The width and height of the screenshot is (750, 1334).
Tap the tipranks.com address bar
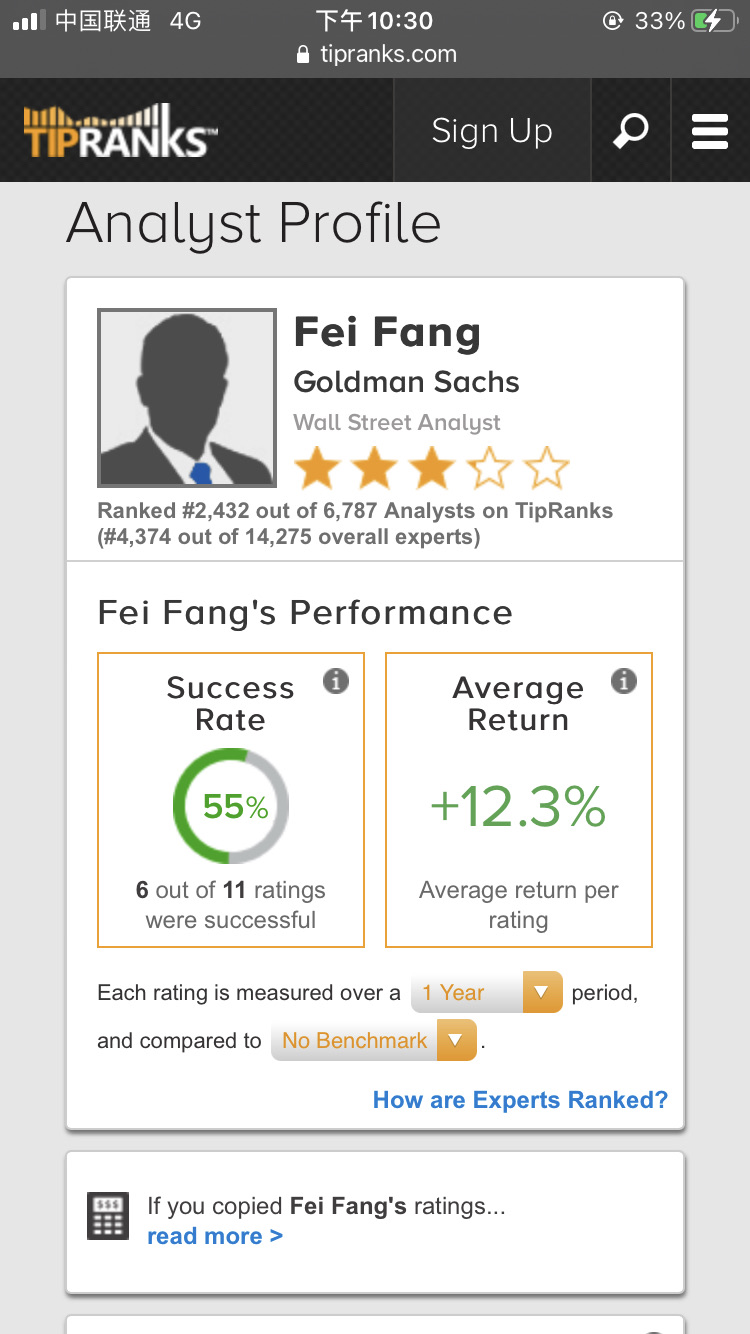click(376, 55)
